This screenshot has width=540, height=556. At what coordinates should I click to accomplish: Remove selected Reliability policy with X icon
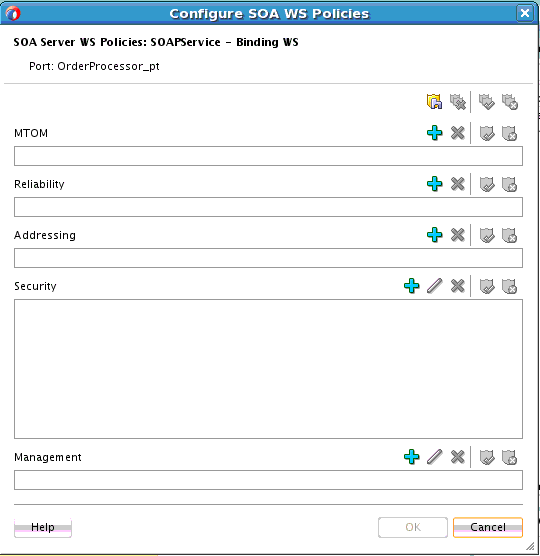(x=458, y=184)
